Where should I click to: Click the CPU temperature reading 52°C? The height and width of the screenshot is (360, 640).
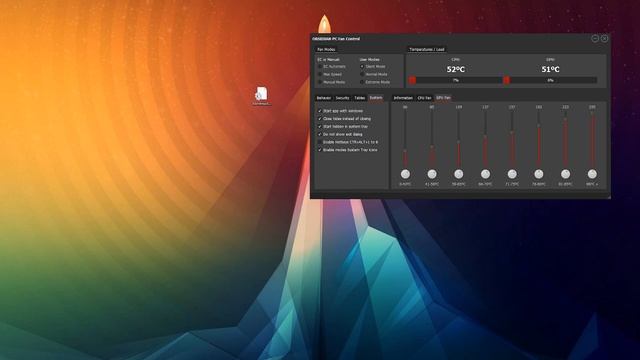point(456,69)
